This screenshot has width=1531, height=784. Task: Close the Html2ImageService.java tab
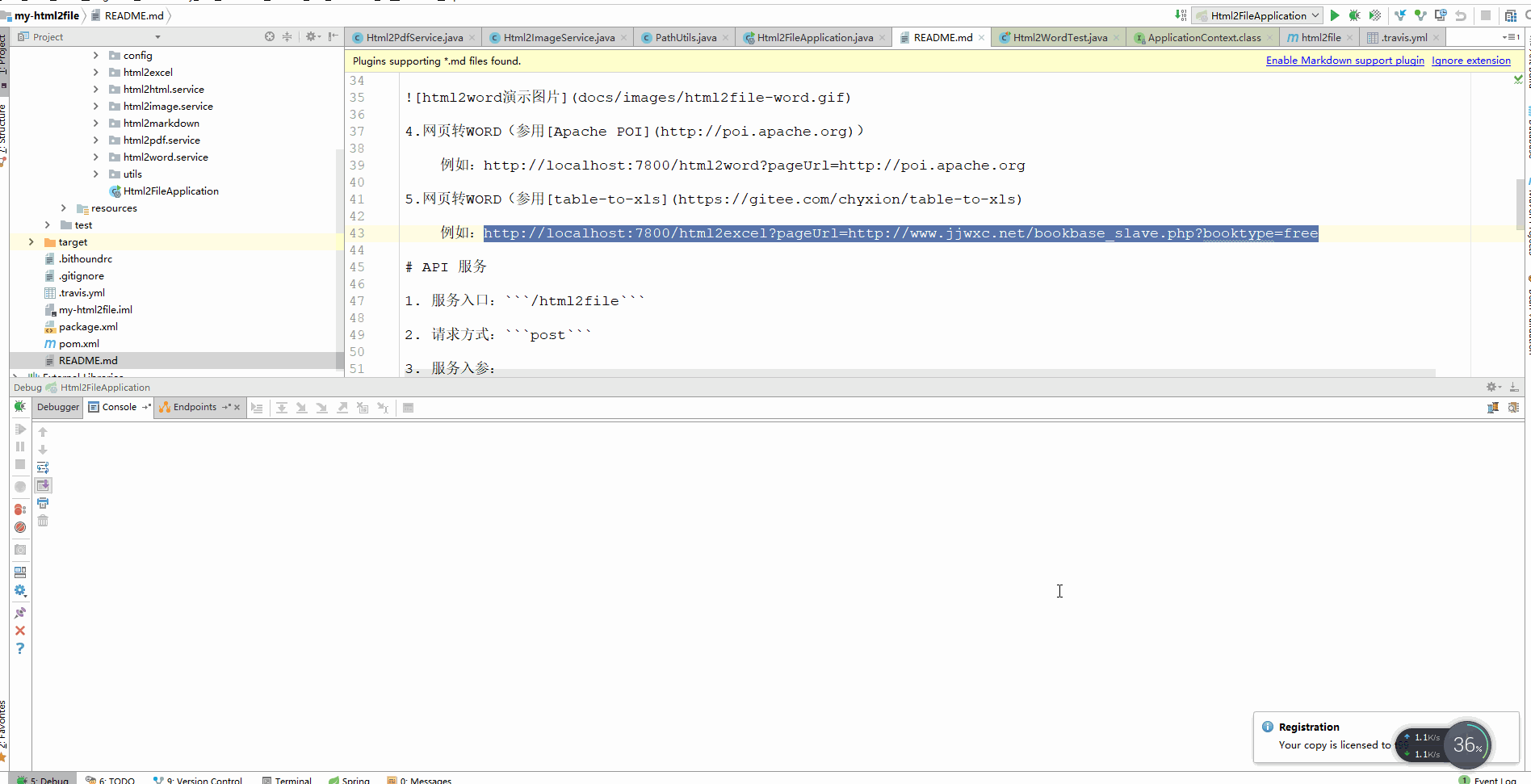pyautogui.click(x=623, y=37)
